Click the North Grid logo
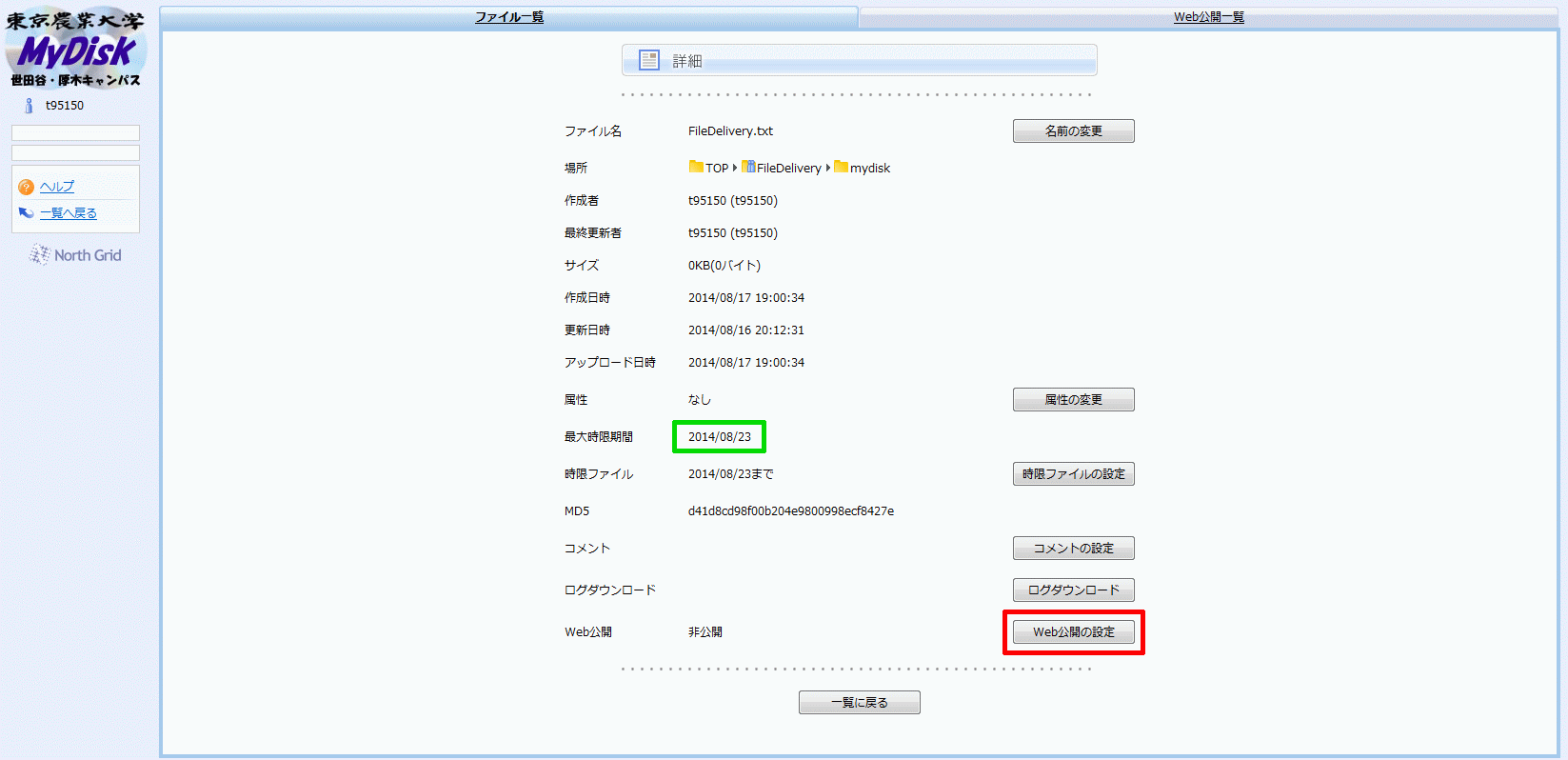The height and width of the screenshot is (760, 1568). (x=75, y=255)
